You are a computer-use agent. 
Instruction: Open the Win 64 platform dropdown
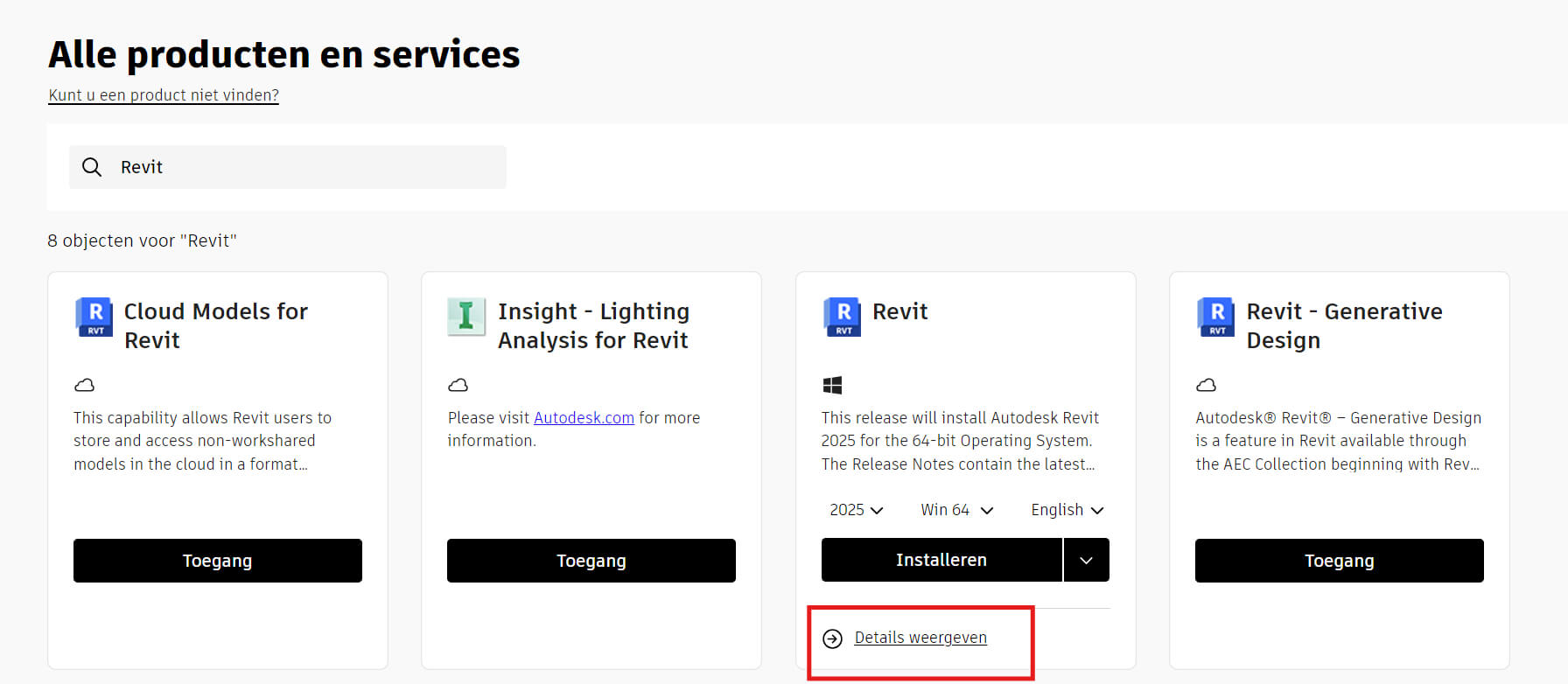pos(956,510)
